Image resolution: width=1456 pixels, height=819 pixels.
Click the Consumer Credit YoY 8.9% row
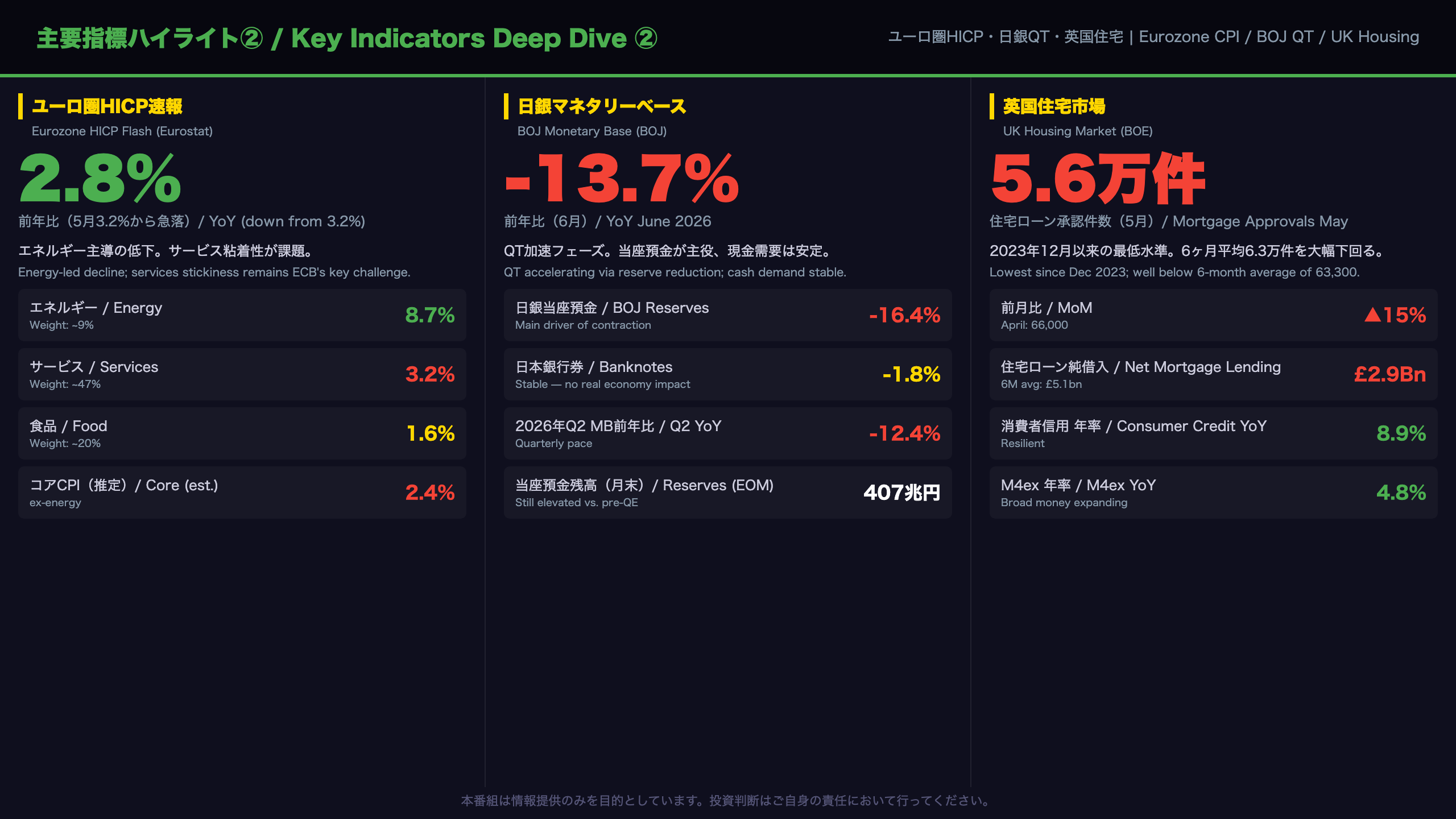coord(1214,433)
